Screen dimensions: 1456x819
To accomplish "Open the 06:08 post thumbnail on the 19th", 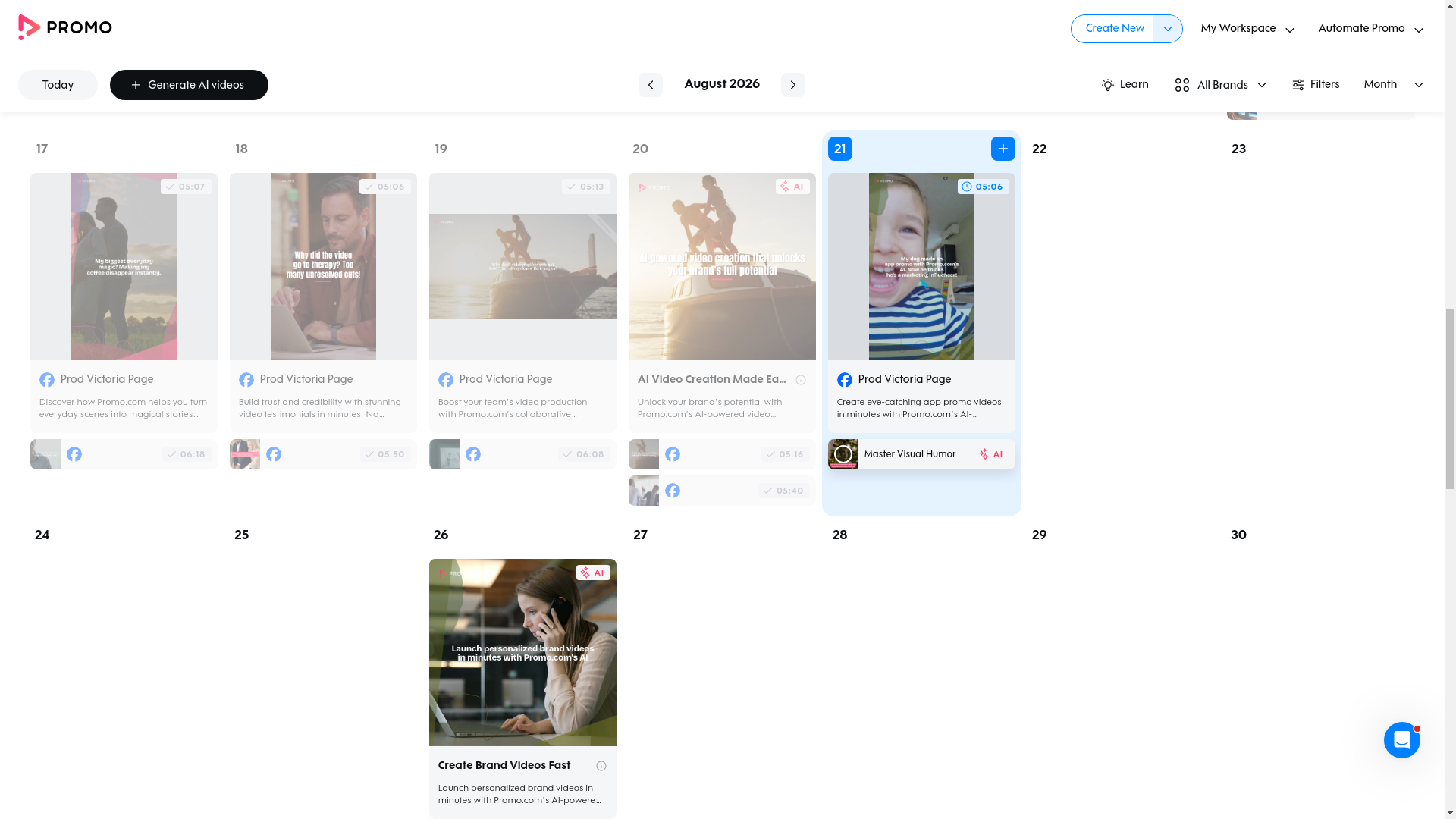I will coord(444,454).
